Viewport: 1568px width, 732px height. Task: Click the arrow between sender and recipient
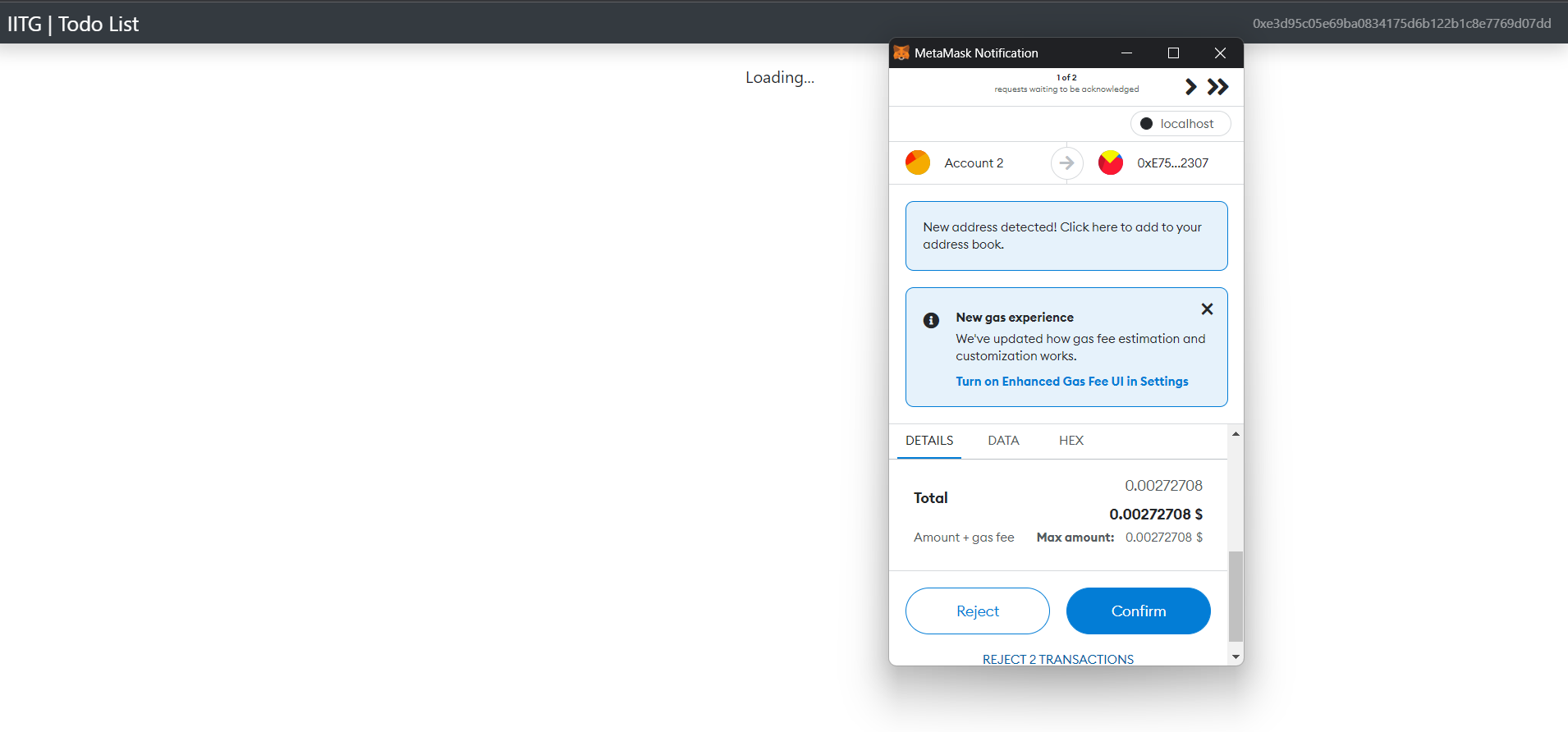point(1066,162)
